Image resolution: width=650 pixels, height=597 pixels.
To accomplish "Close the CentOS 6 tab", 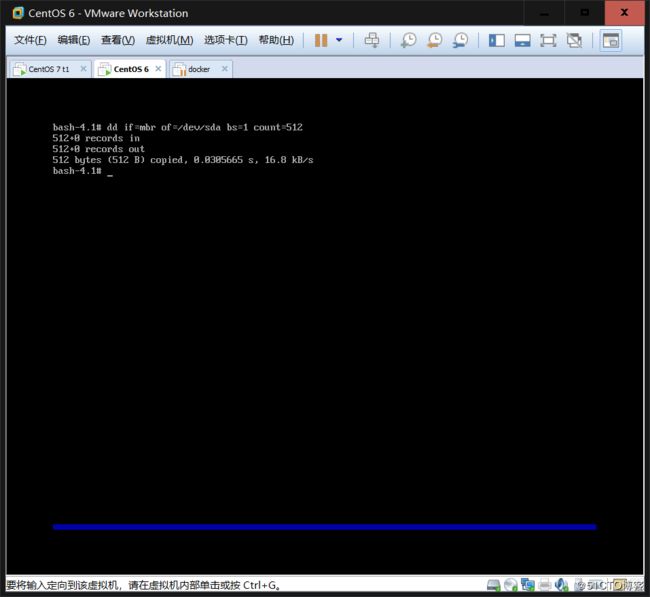I will 158,69.
